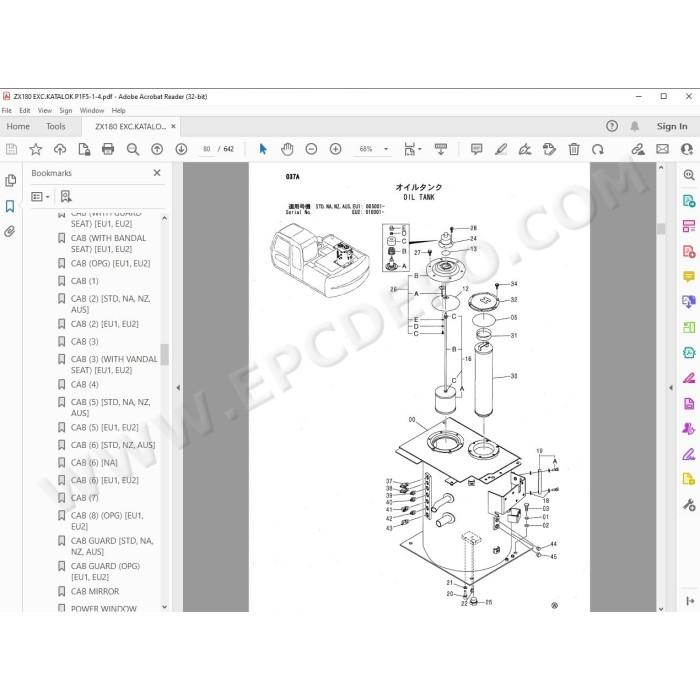Image resolution: width=700 pixels, height=700 pixels.
Task: Open the File menu
Action: (x=7, y=110)
